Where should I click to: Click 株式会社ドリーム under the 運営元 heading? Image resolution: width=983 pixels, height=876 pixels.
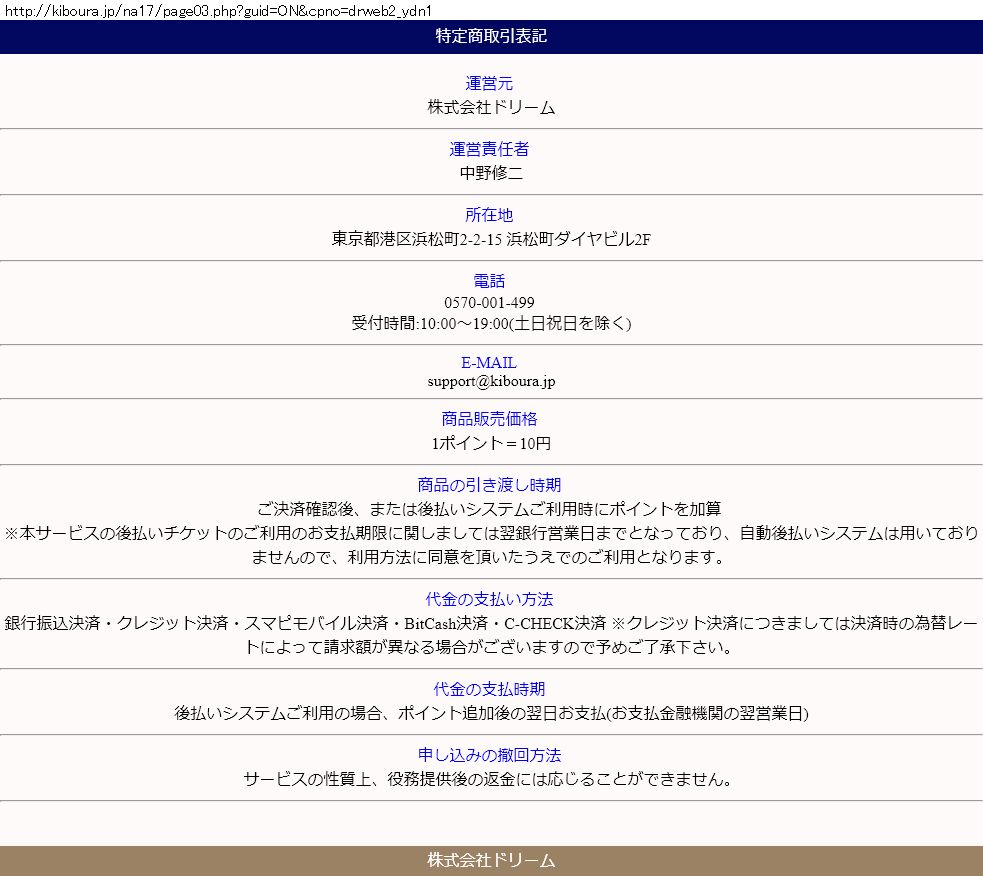(x=491, y=108)
